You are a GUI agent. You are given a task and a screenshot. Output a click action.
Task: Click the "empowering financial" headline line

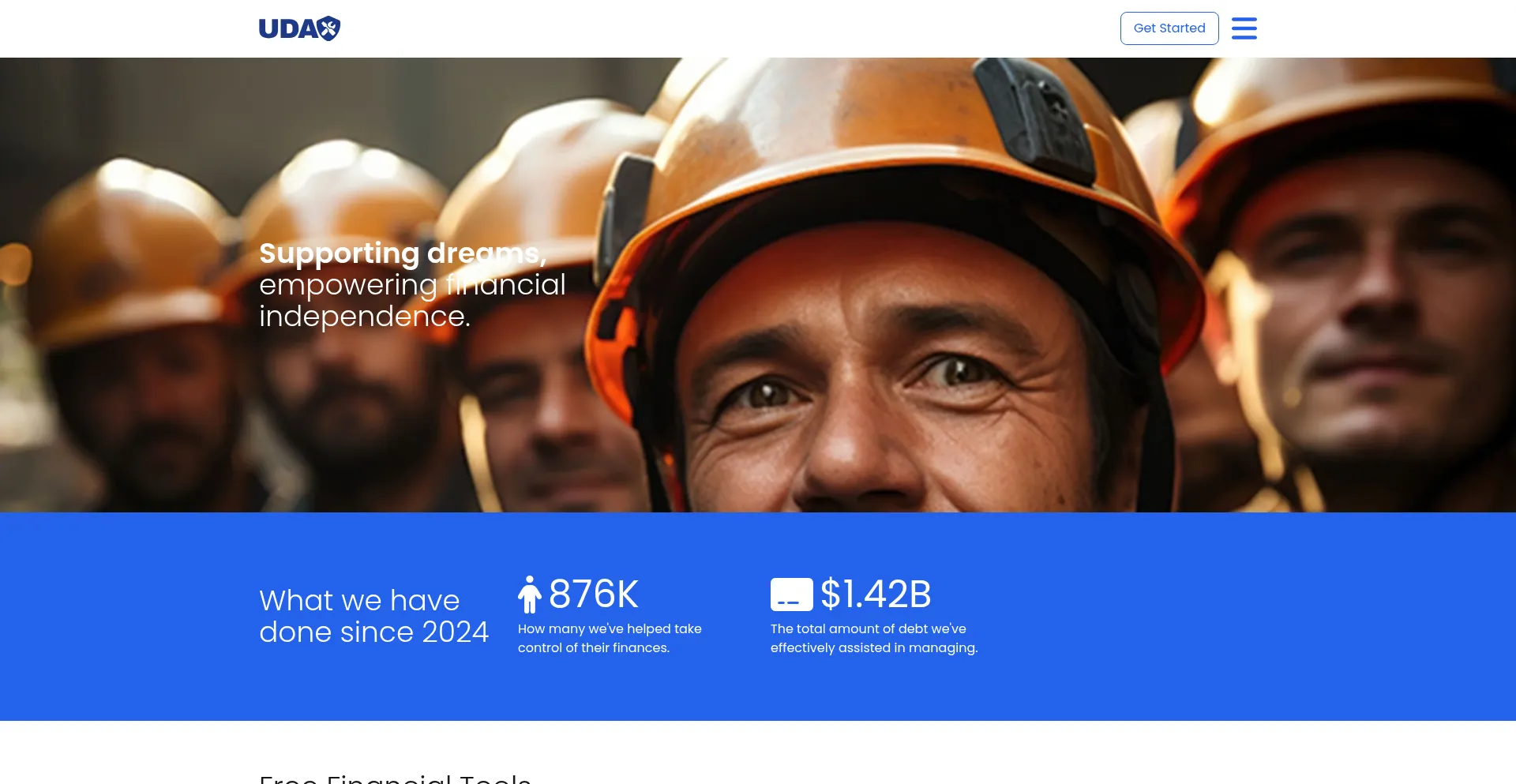(412, 285)
